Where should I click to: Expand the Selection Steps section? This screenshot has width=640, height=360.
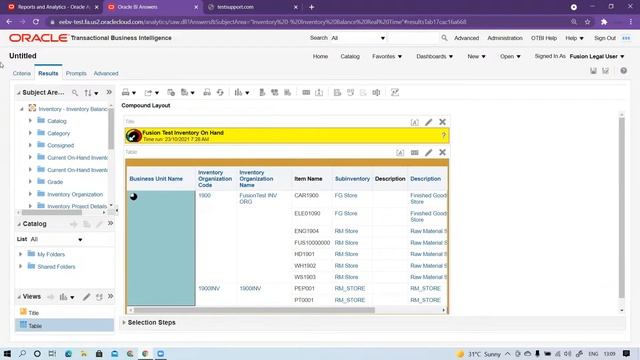click(124, 322)
